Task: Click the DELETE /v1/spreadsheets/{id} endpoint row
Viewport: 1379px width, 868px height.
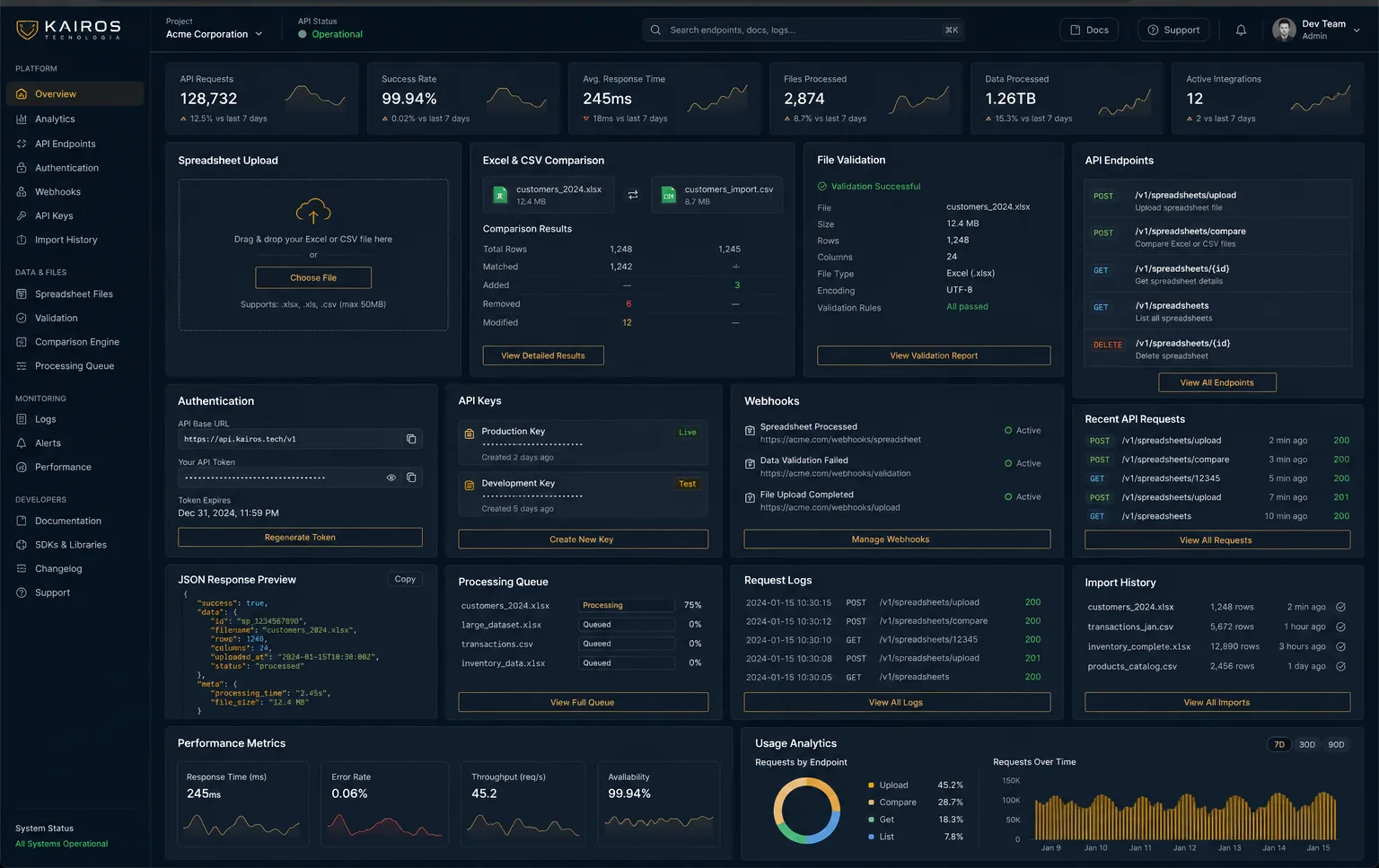Action: (x=1217, y=349)
